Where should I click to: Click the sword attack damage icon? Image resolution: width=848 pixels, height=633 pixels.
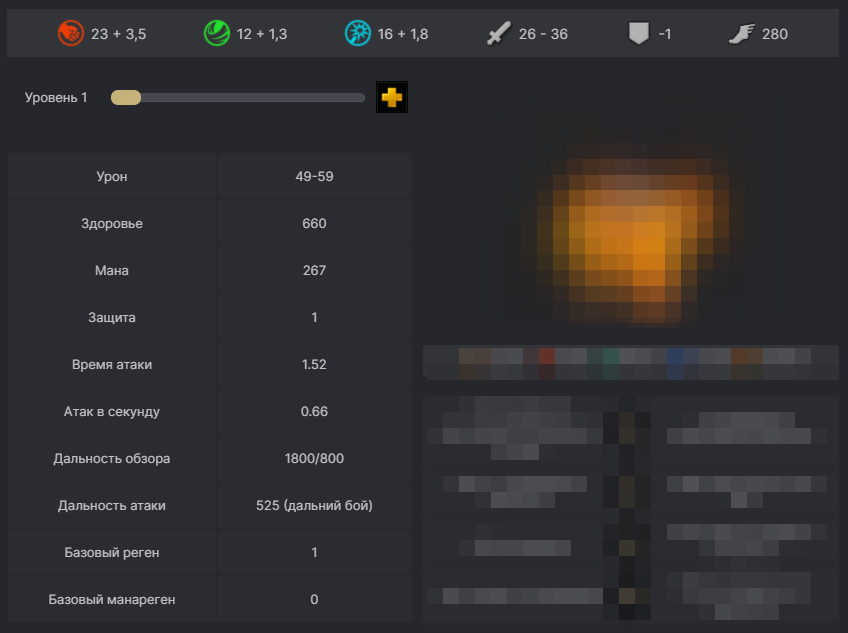[x=499, y=34]
